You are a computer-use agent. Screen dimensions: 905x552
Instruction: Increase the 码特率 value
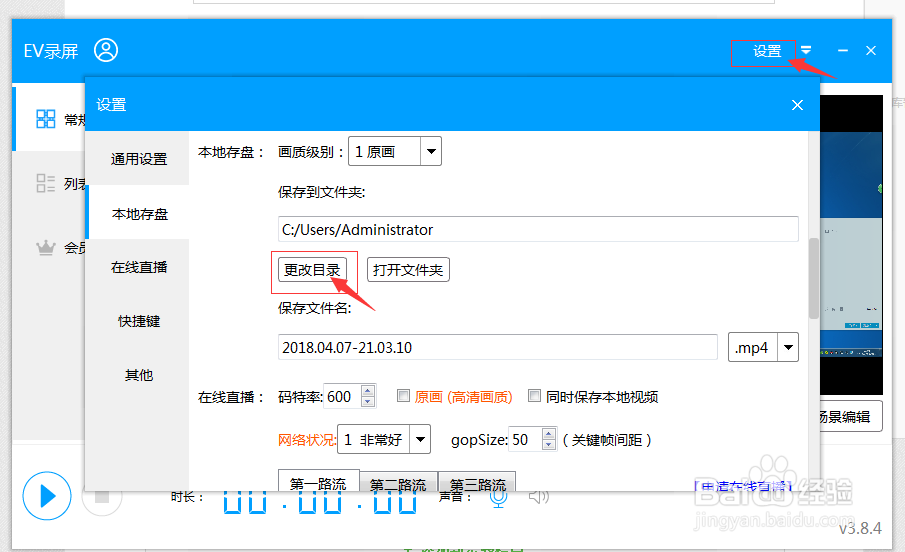pyautogui.click(x=368, y=391)
